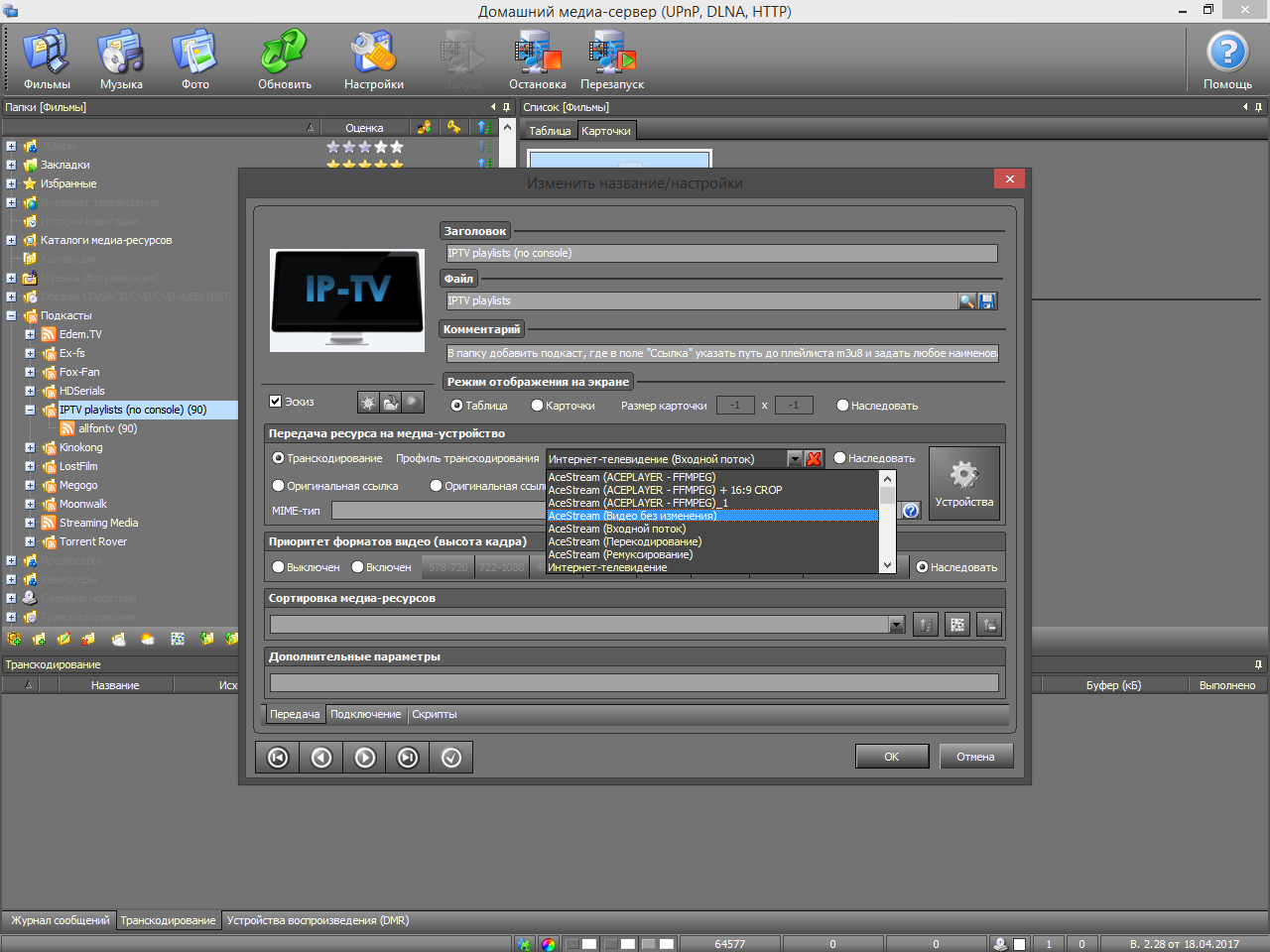The height and width of the screenshot is (952, 1270).
Task: Click the Перезапуск (Restart) icon
Action: click(x=611, y=59)
